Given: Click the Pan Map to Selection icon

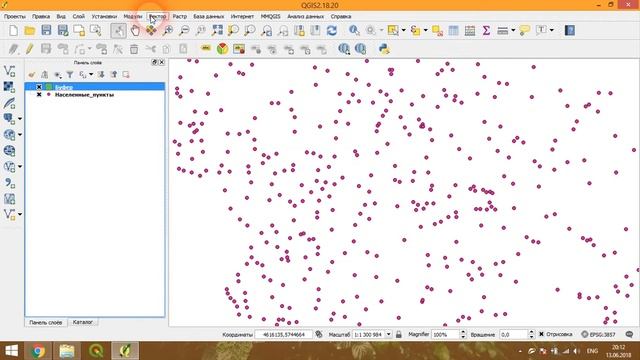Looking at the screenshot, I should click(151, 31).
